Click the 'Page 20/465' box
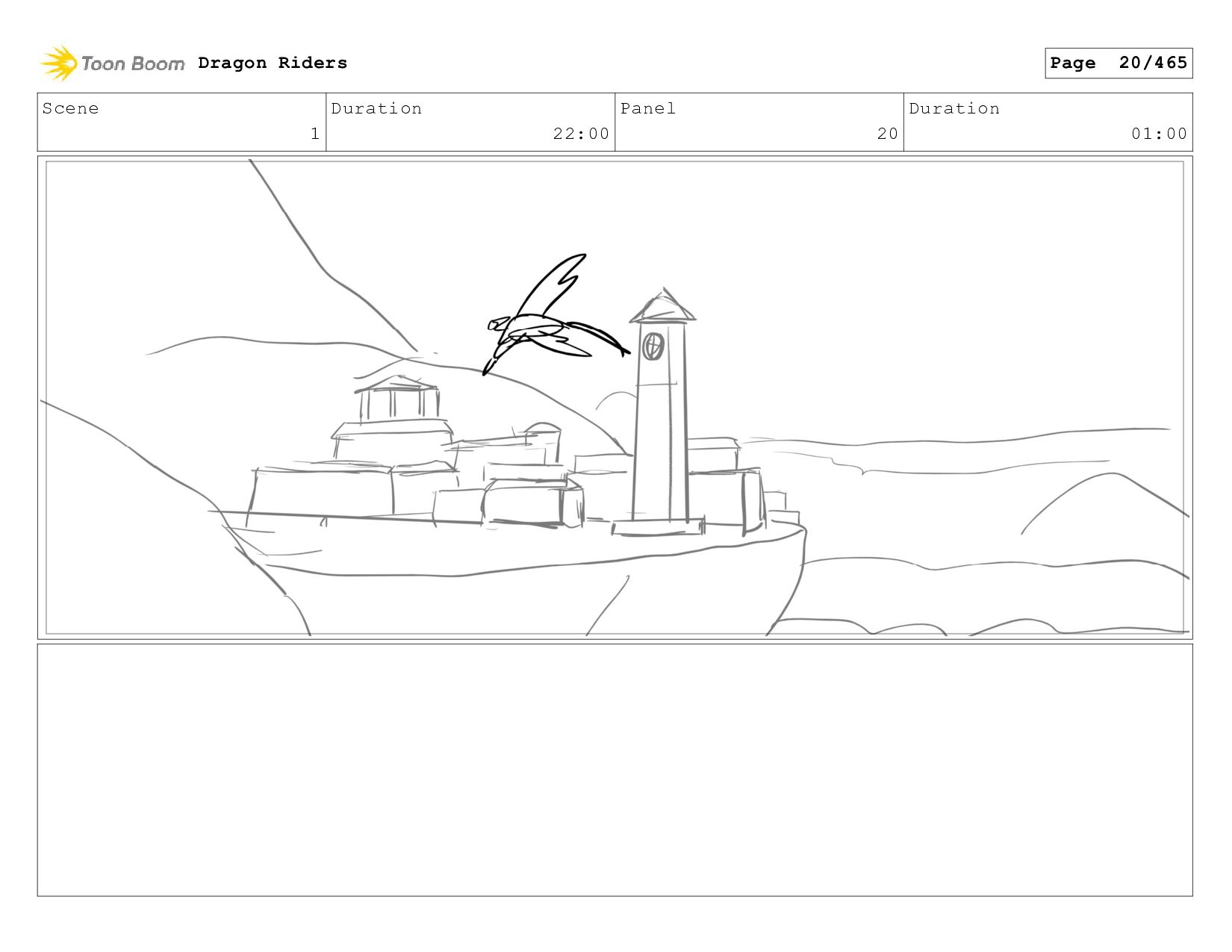 coord(1119,63)
